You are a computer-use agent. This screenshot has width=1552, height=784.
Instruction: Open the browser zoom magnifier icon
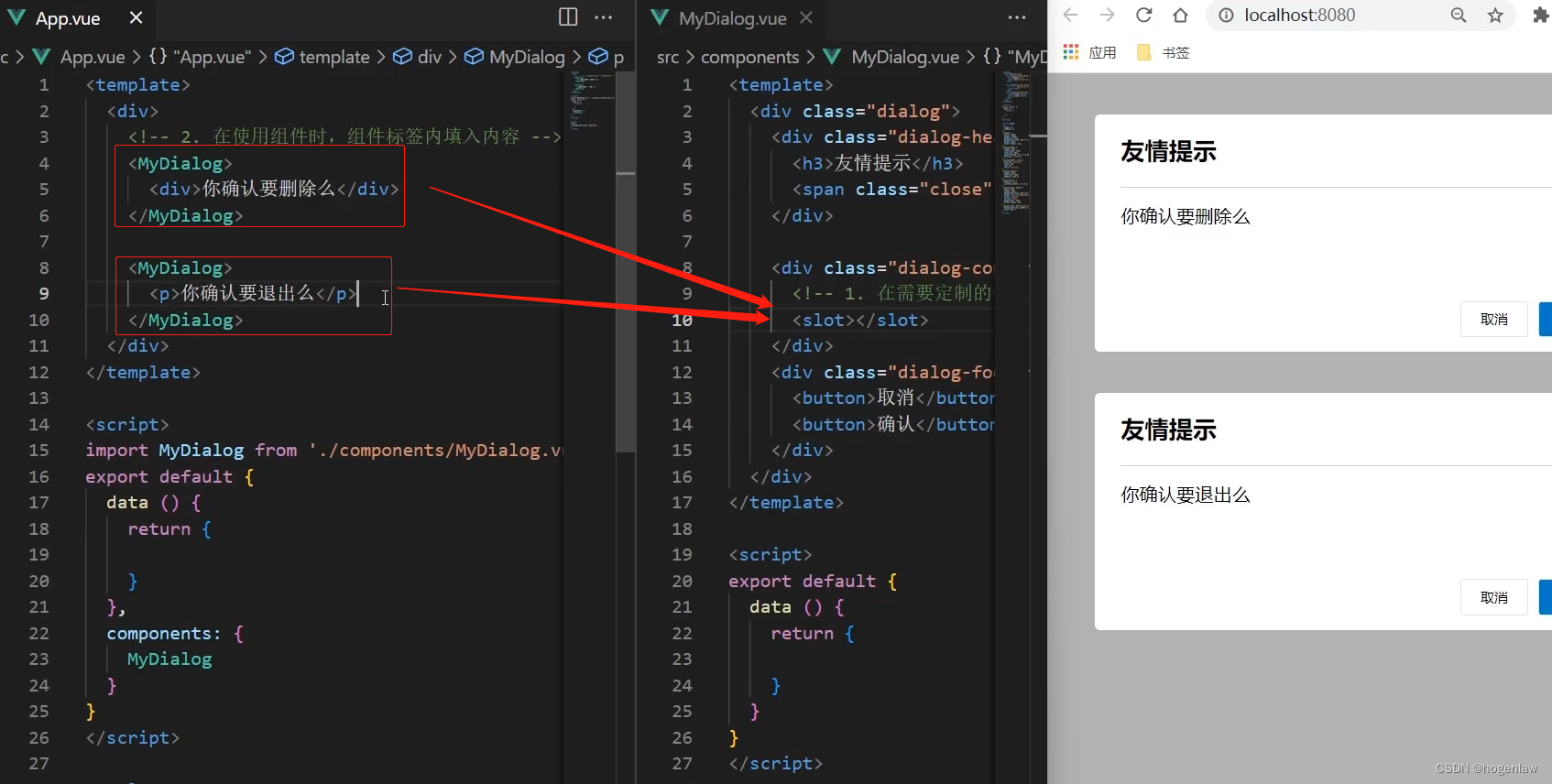point(1459,15)
